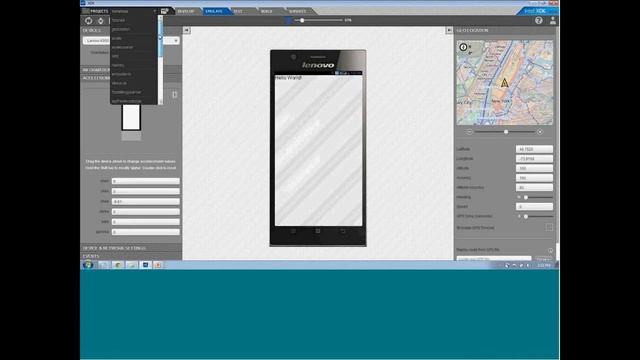Open the project name dropdown
640x360 pixels.
[134, 11]
